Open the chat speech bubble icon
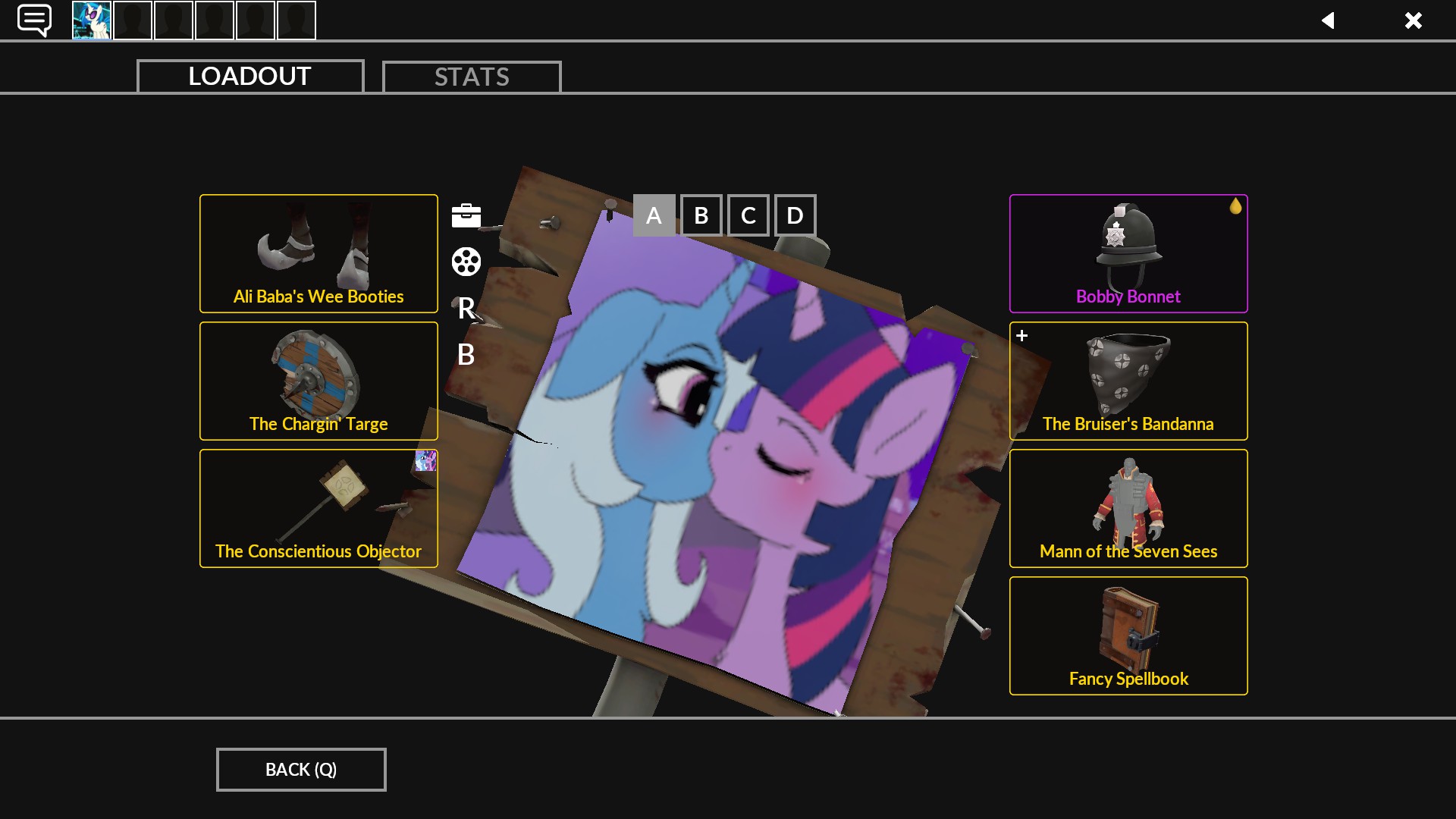This screenshot has height=819, width=1456. coord(34,20)
